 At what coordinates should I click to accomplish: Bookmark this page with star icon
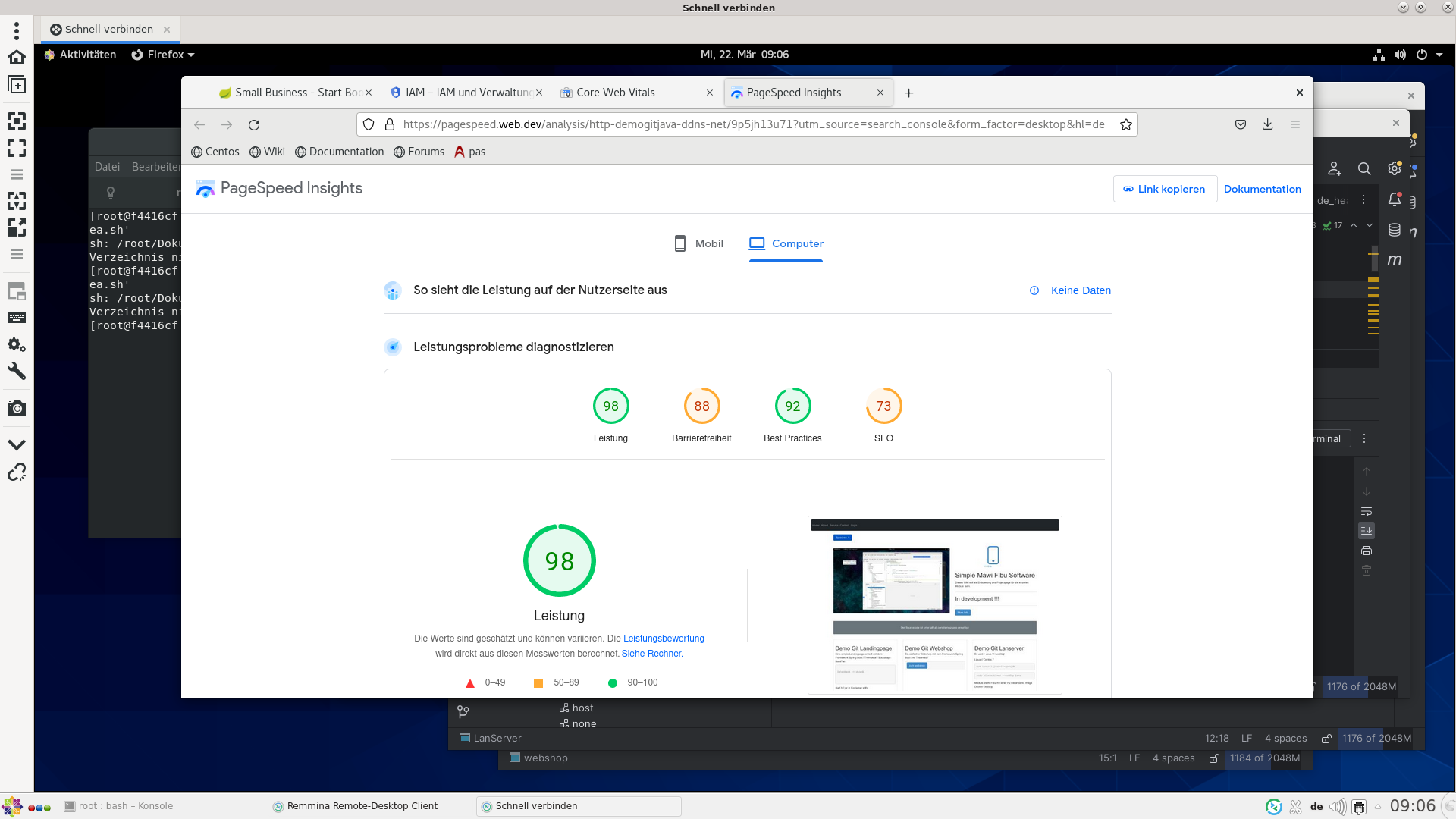click(x=1126, y=124)
